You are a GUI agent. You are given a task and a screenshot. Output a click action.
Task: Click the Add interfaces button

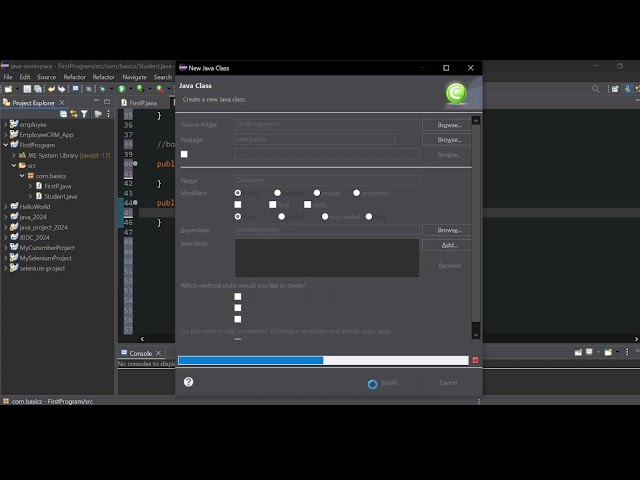[x=447, y=245]
